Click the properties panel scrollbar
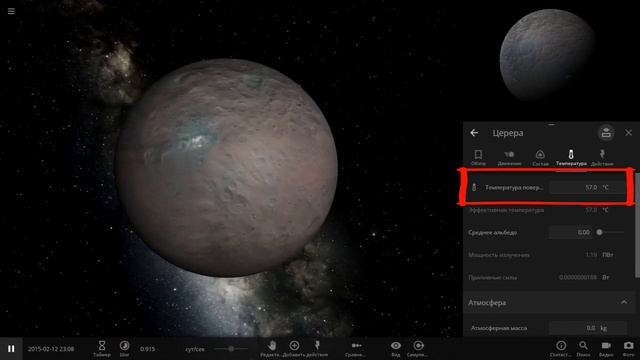The image size is (640, 360). [x=637, y=224]
